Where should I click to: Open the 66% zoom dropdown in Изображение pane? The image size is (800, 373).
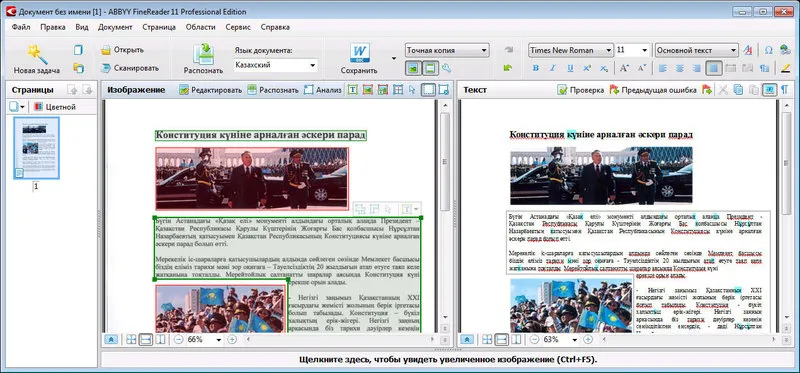[x=219, y=340]
